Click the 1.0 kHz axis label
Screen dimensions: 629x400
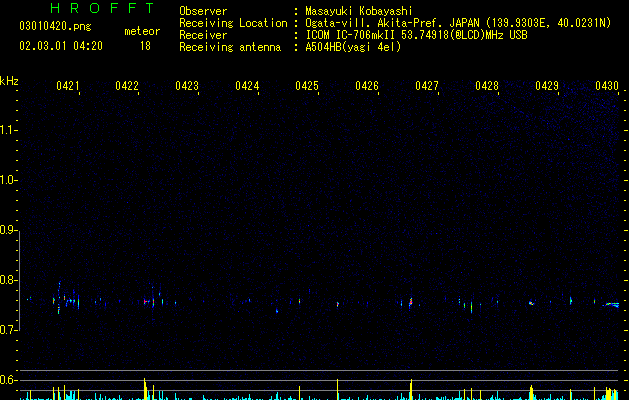tap(8, 180)
